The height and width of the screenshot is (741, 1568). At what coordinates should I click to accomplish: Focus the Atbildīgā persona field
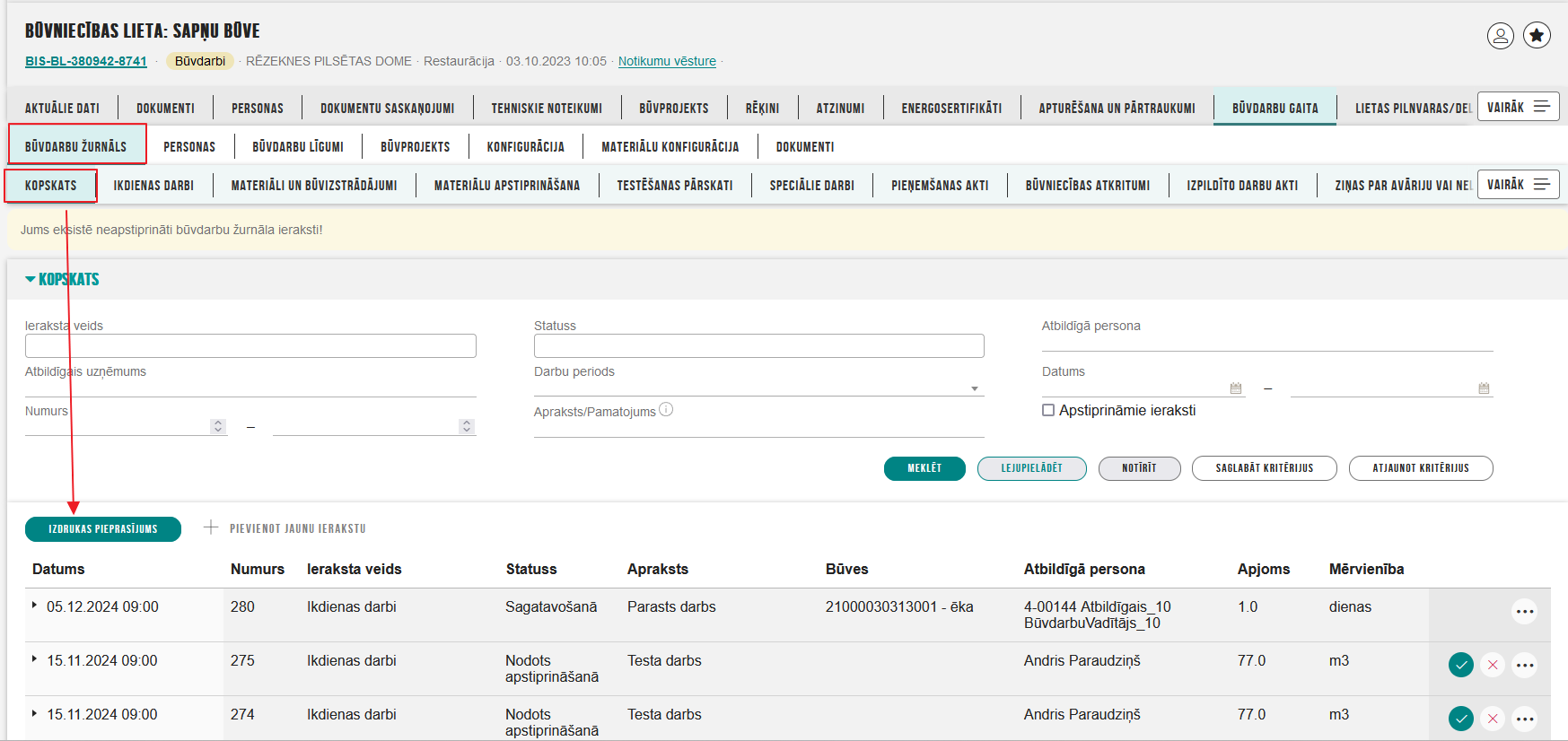coord(1267,342)
